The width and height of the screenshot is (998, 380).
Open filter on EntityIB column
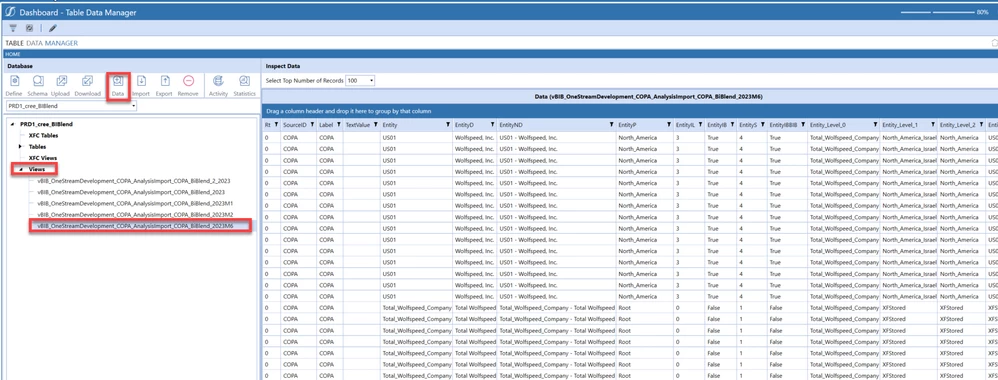tap(732, 125)
